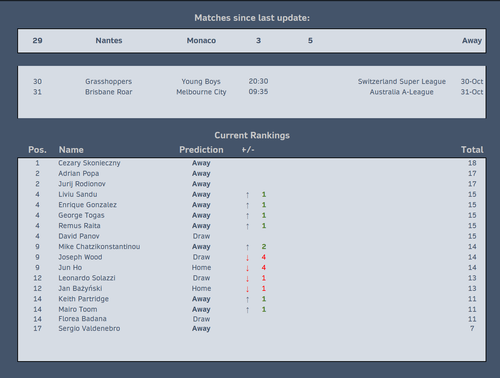This screenshot has height=378, width=500.
Task: Click the up arrow in Mike Chatzikonstantinou's row
Action: [x=248, y=247]
